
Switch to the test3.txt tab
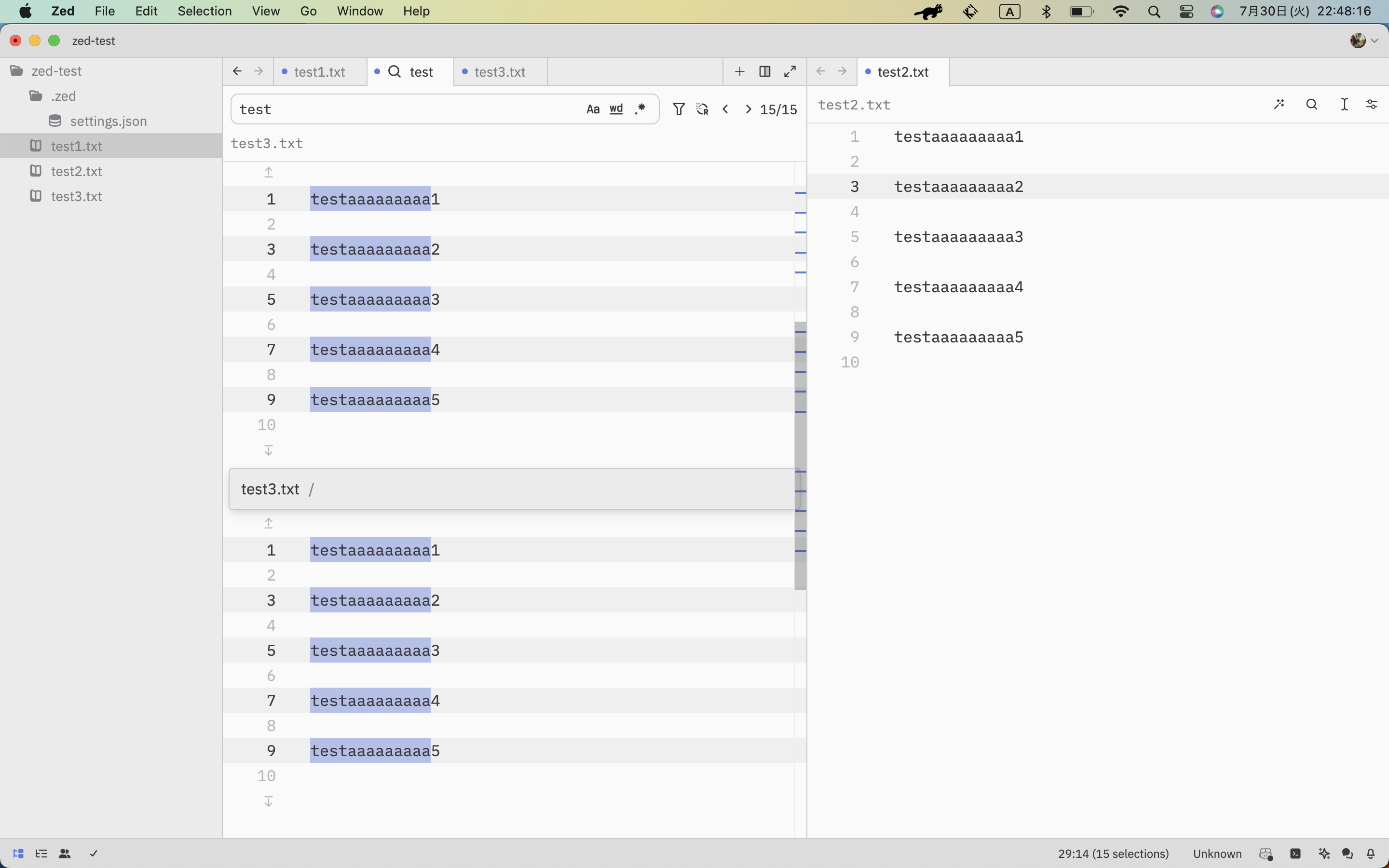coord(499,72)
